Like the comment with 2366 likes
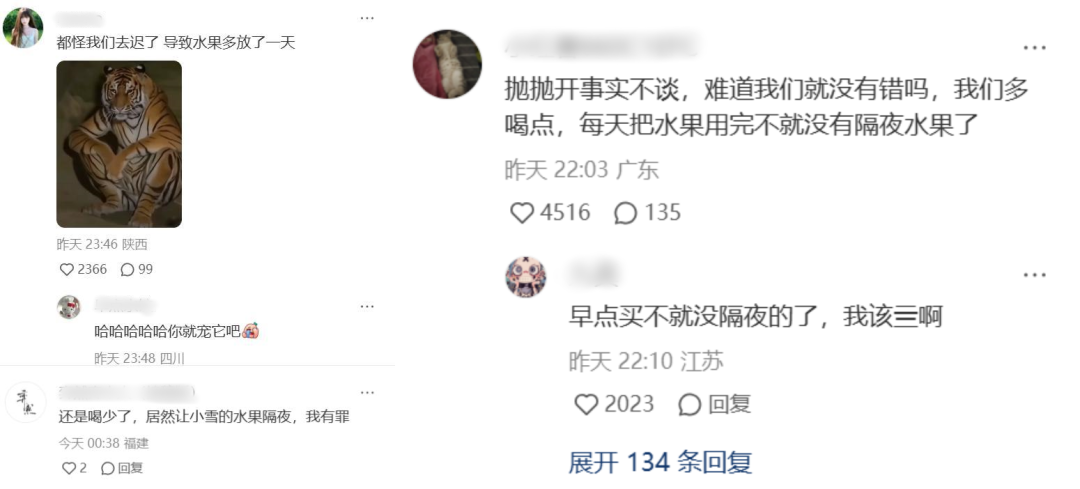1080x489 pixels. [67, 269]
